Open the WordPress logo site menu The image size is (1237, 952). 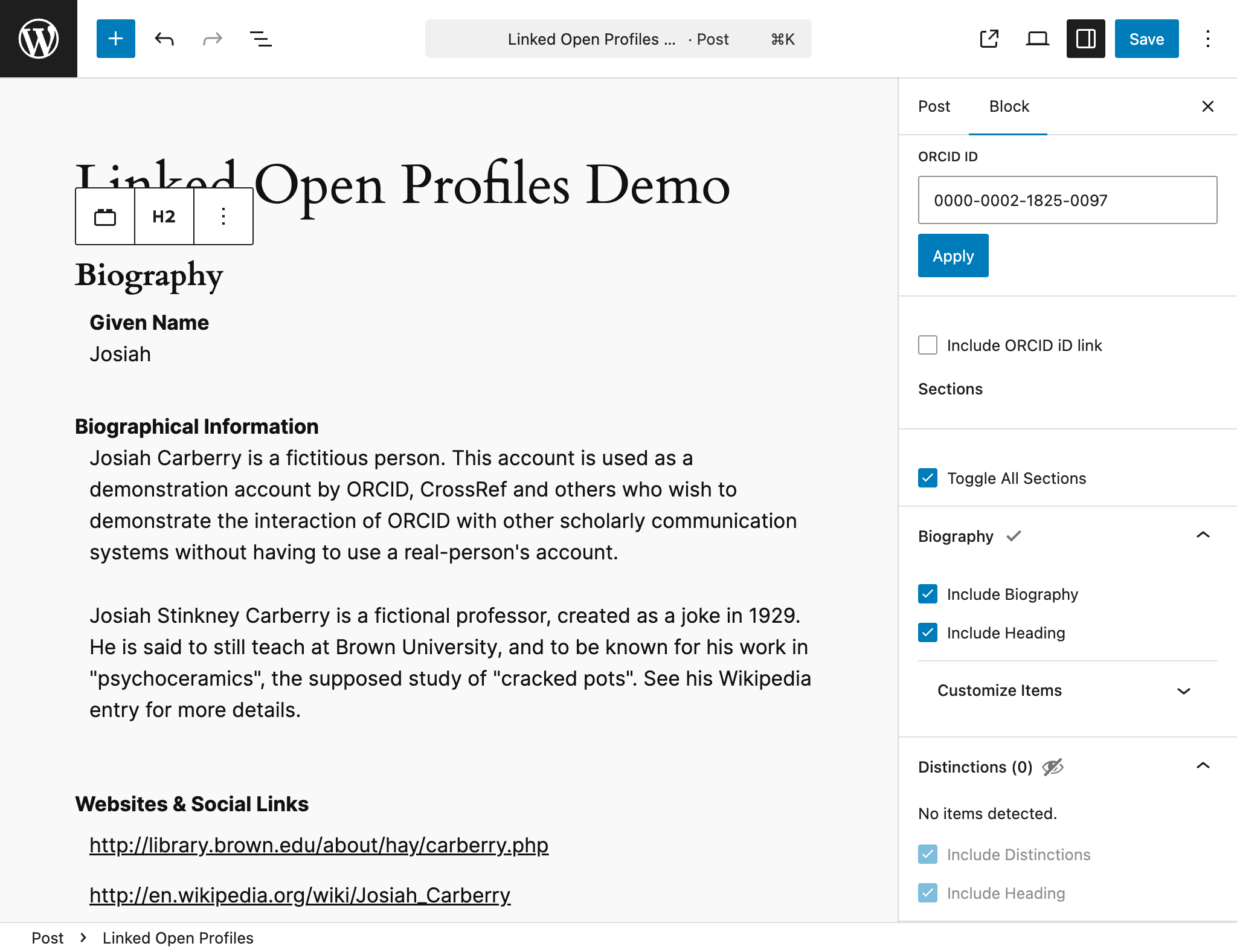[x=39, y=39]
